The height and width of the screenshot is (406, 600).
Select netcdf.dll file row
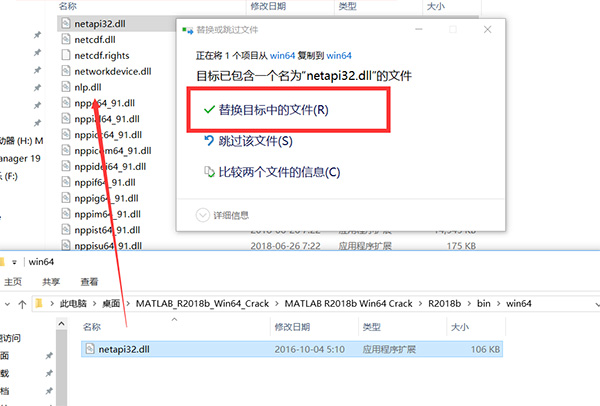click(x=95, y=40)
